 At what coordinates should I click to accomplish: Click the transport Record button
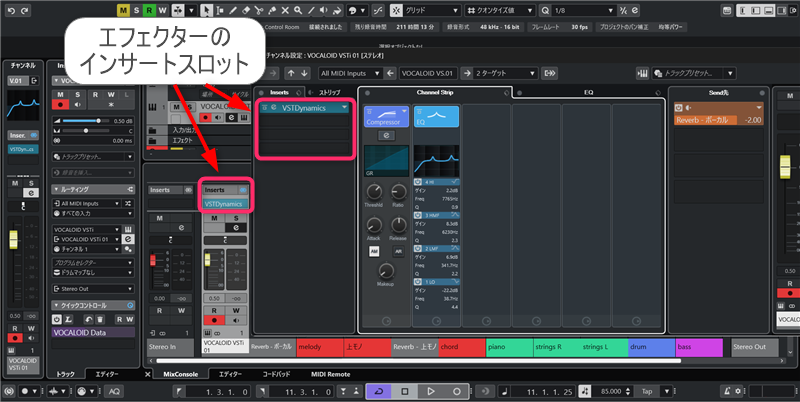click(x=457, y=391)
